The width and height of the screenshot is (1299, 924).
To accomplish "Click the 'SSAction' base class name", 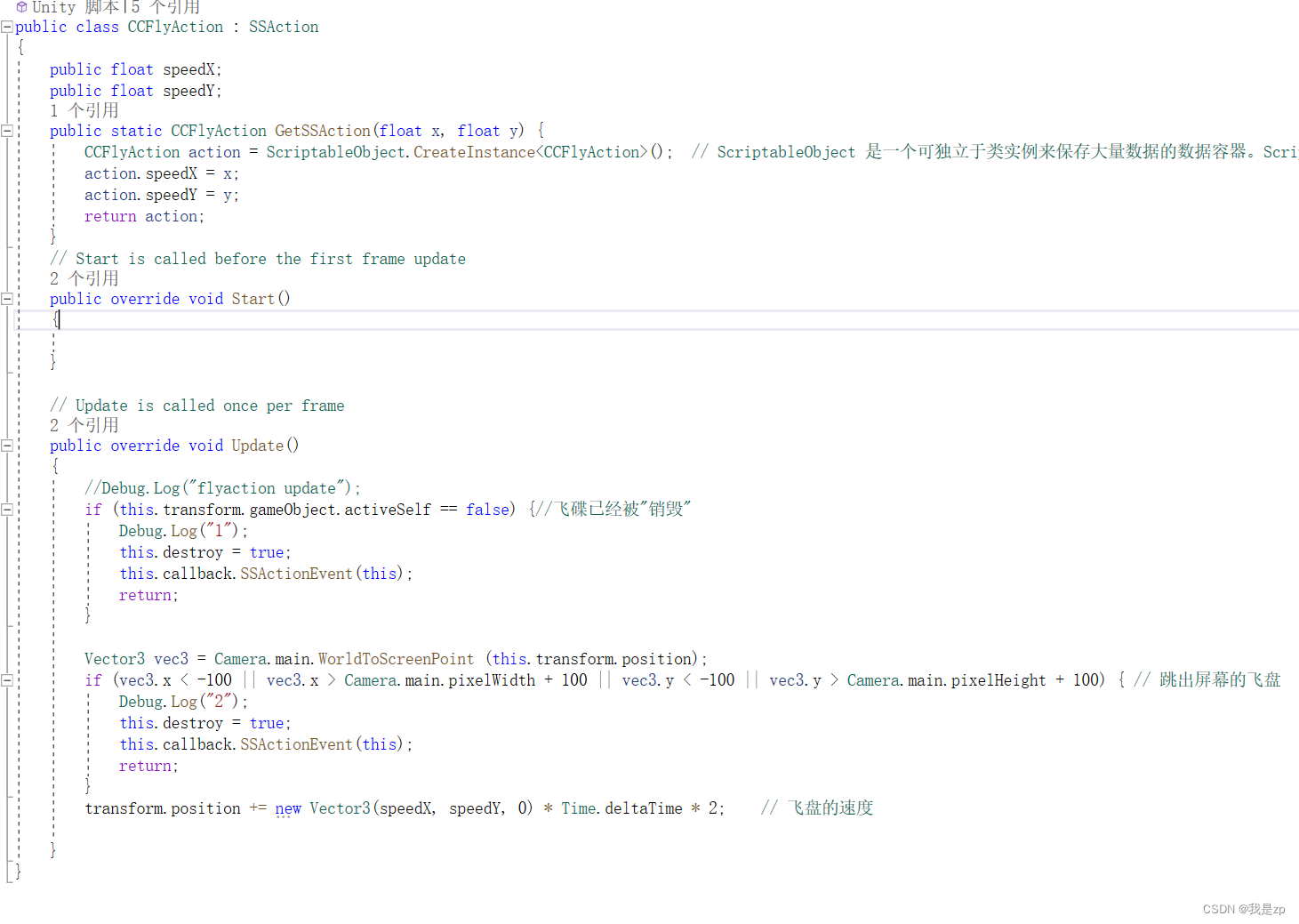I will [284, 27].
